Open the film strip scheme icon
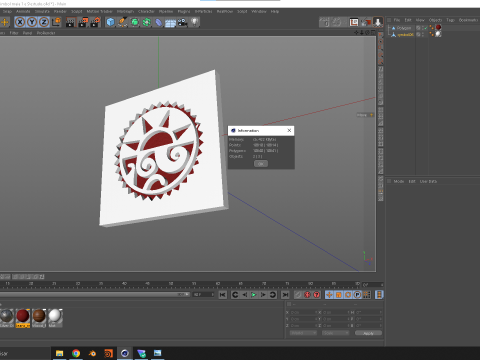Screen dimensions: 480x360 pos(379,295)
